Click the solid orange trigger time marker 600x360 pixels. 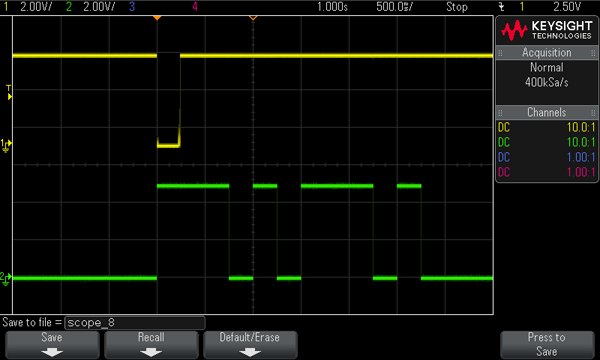[x=157, y=18]
